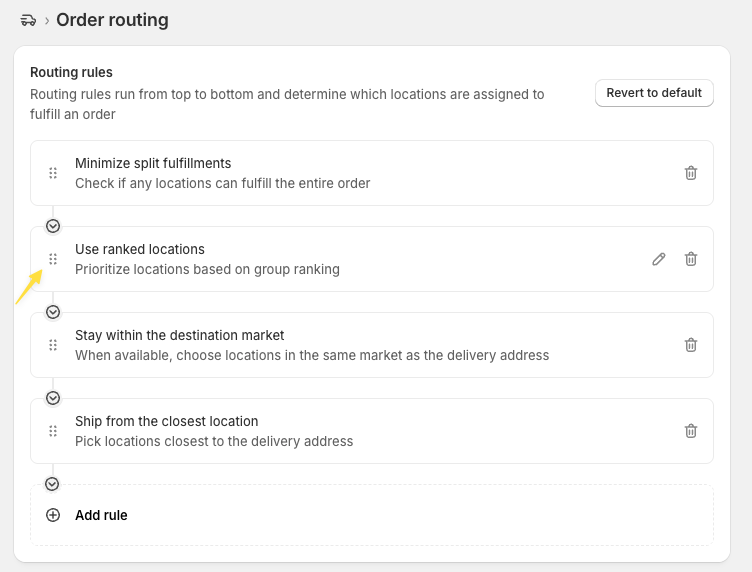The image size is (752, 572).
Task: Click the Add rule button
Action: (x=372, y=515)
